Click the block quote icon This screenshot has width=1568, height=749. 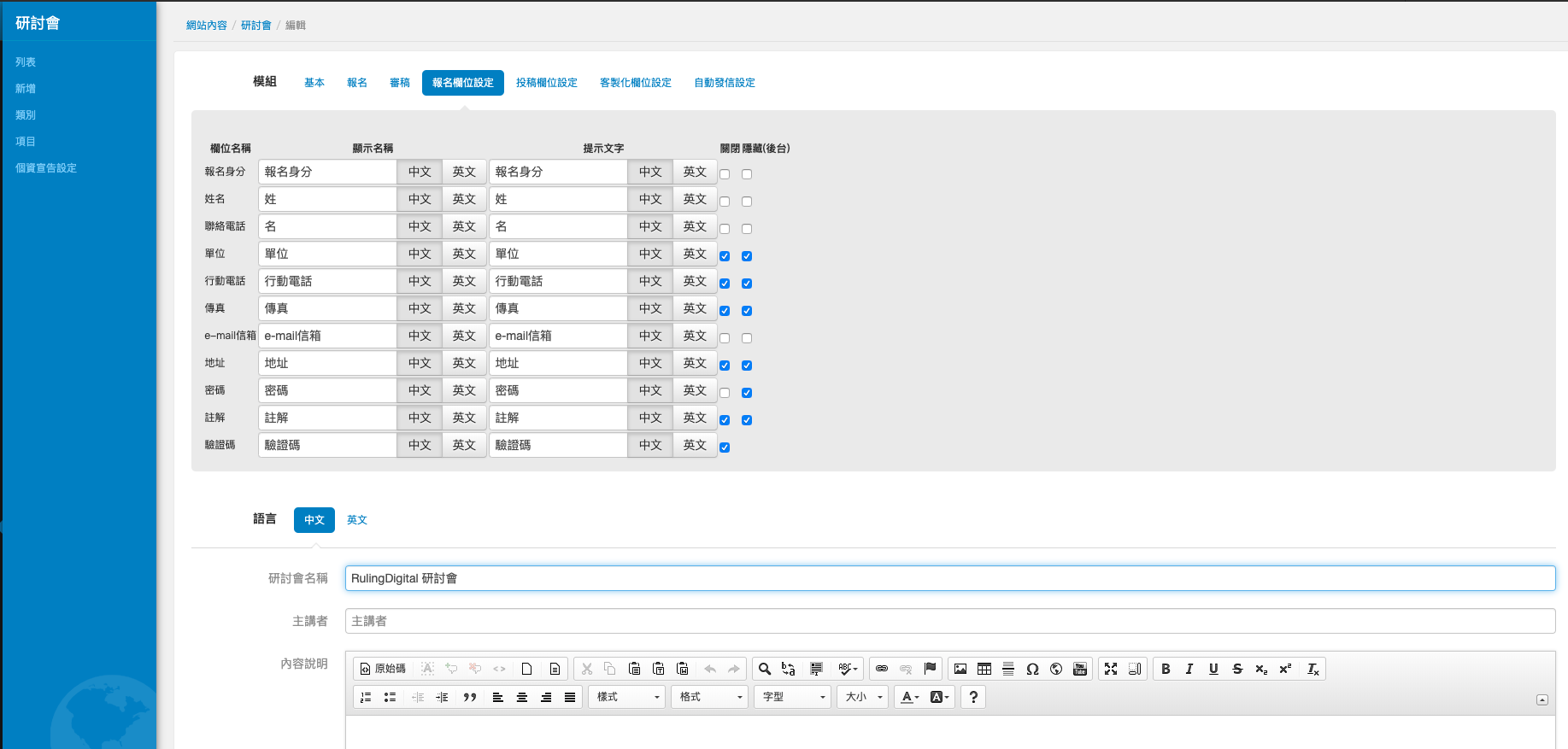coord(469,697)
